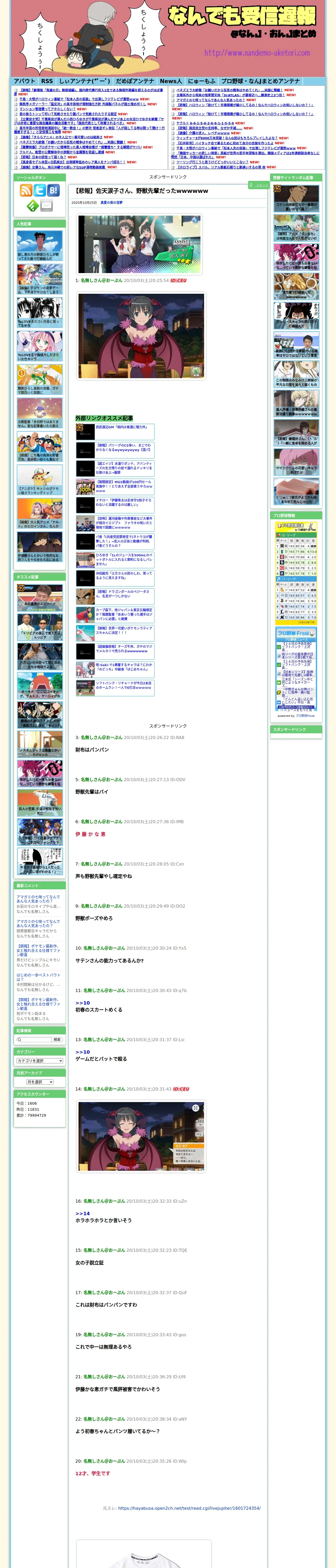Open プロ野球・なんJまとめアンテナ tab
The height and width of the screenshot is (1568, 336).
tap(260, 81)
